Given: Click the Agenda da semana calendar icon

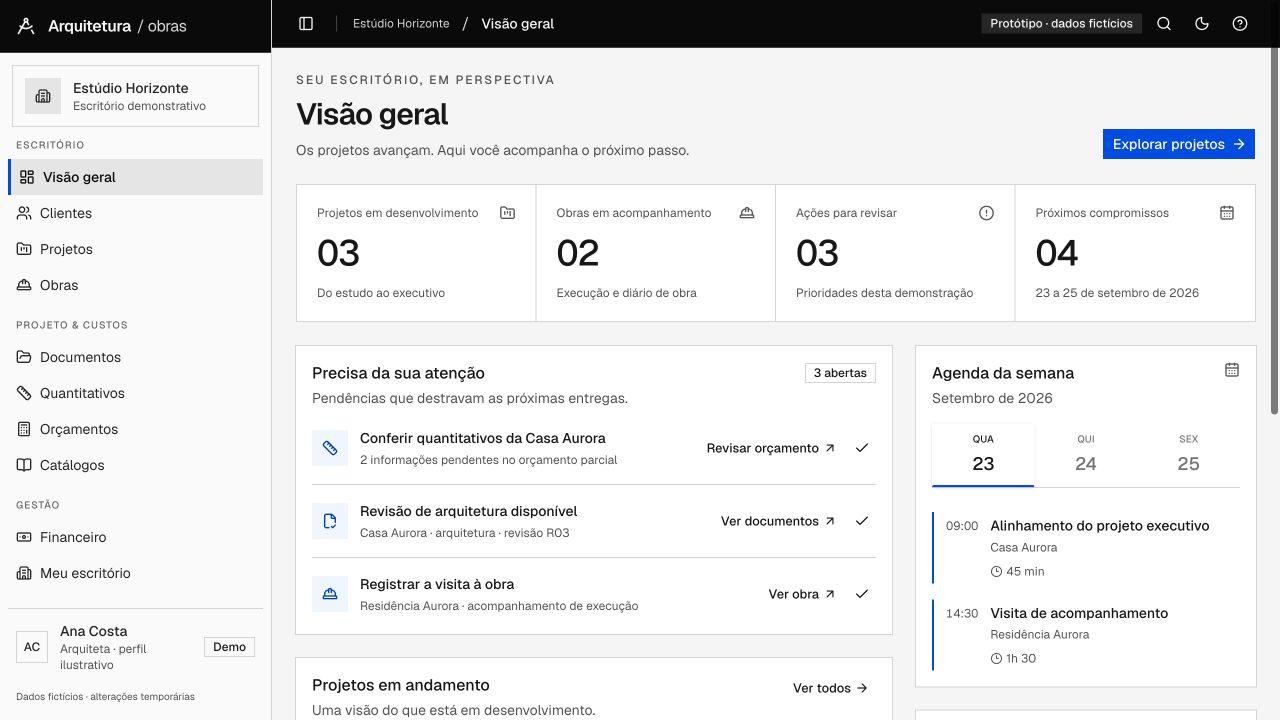Looking at the screenshot, I should coord(1232,370).
